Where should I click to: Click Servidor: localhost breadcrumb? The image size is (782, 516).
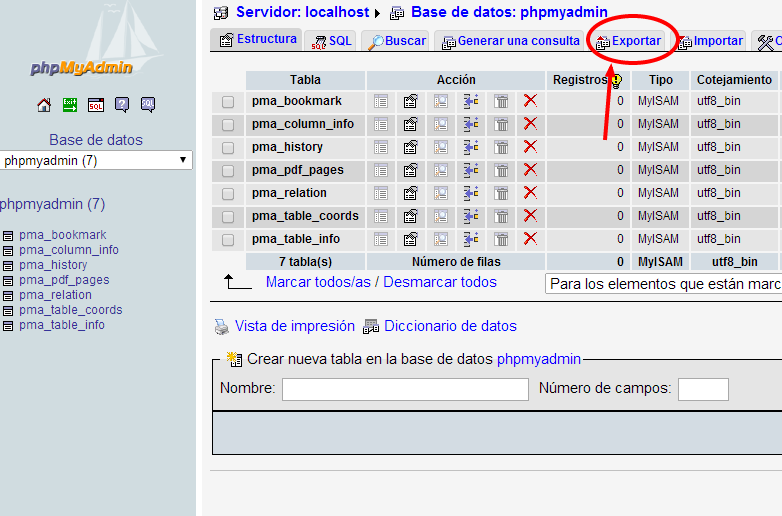click(x=302, y=12)
